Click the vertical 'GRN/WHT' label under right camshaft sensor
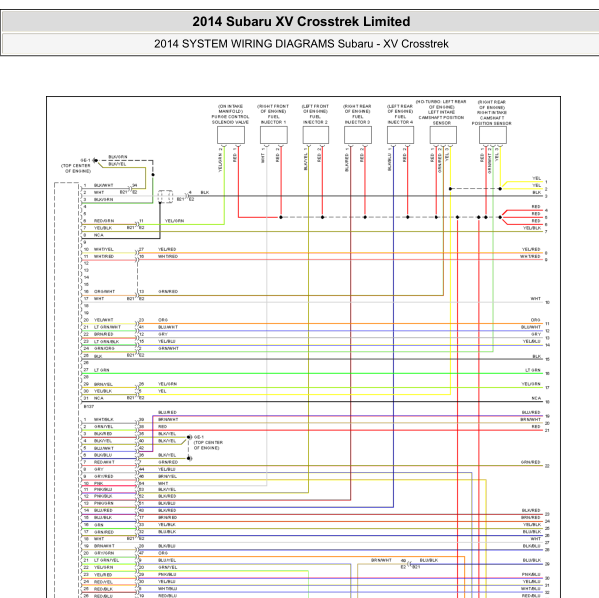 [x=489, y=163]
